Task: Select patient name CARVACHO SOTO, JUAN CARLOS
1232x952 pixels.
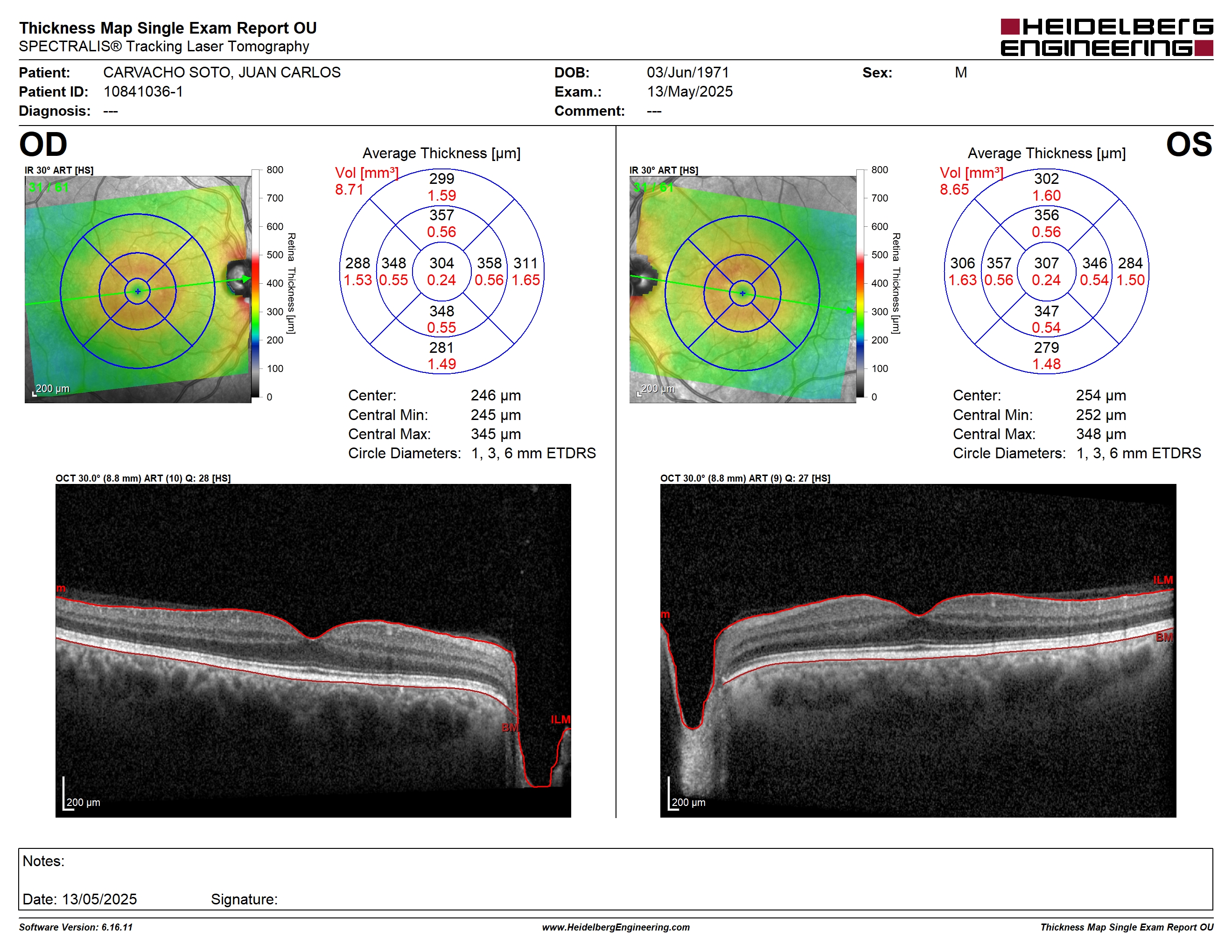Action: 222,73
